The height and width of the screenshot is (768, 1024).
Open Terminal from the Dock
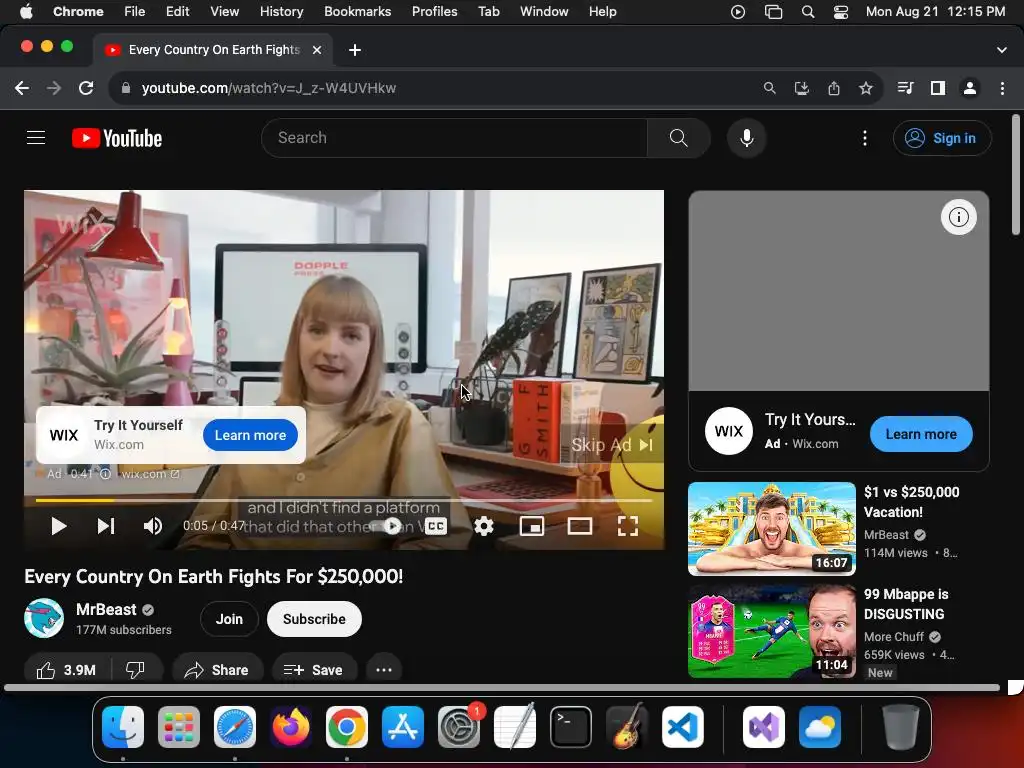pyautogui.click(x=571, y=727)
